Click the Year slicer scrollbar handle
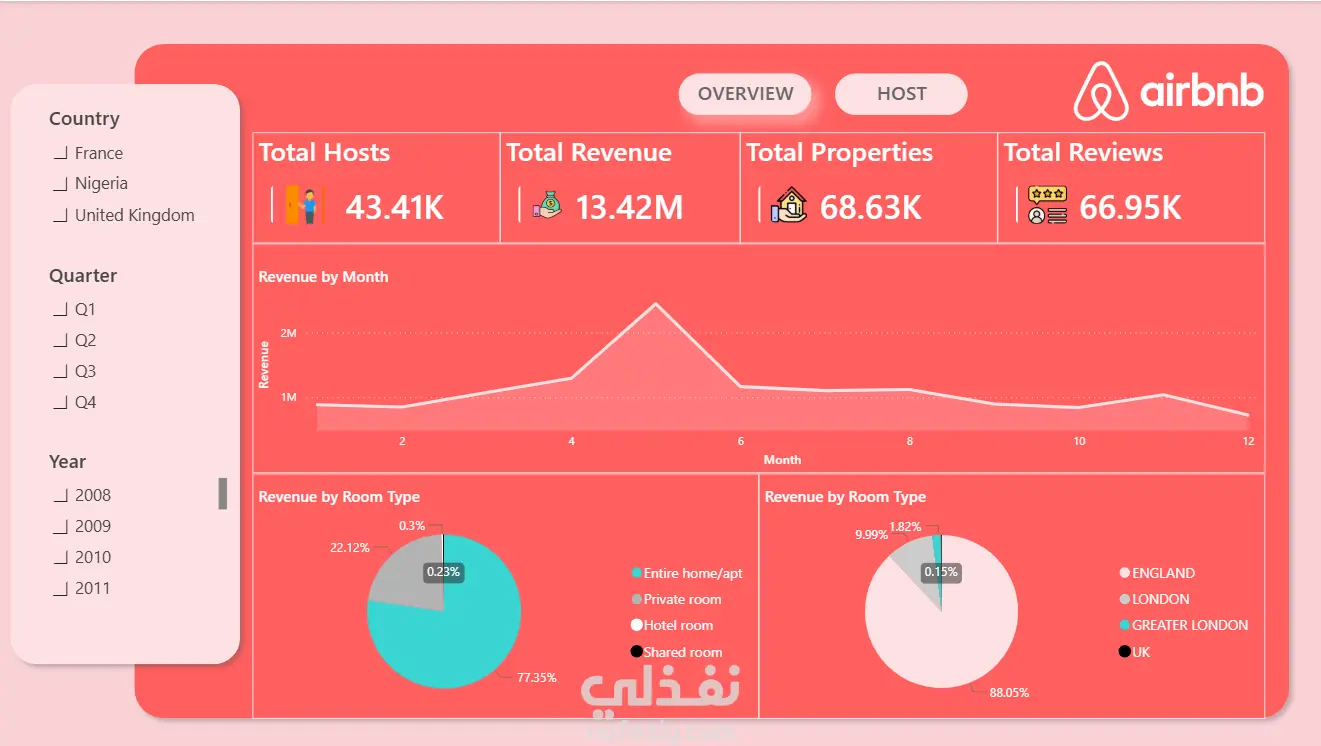Viewport: 1321px width, 746px height. 223,493
